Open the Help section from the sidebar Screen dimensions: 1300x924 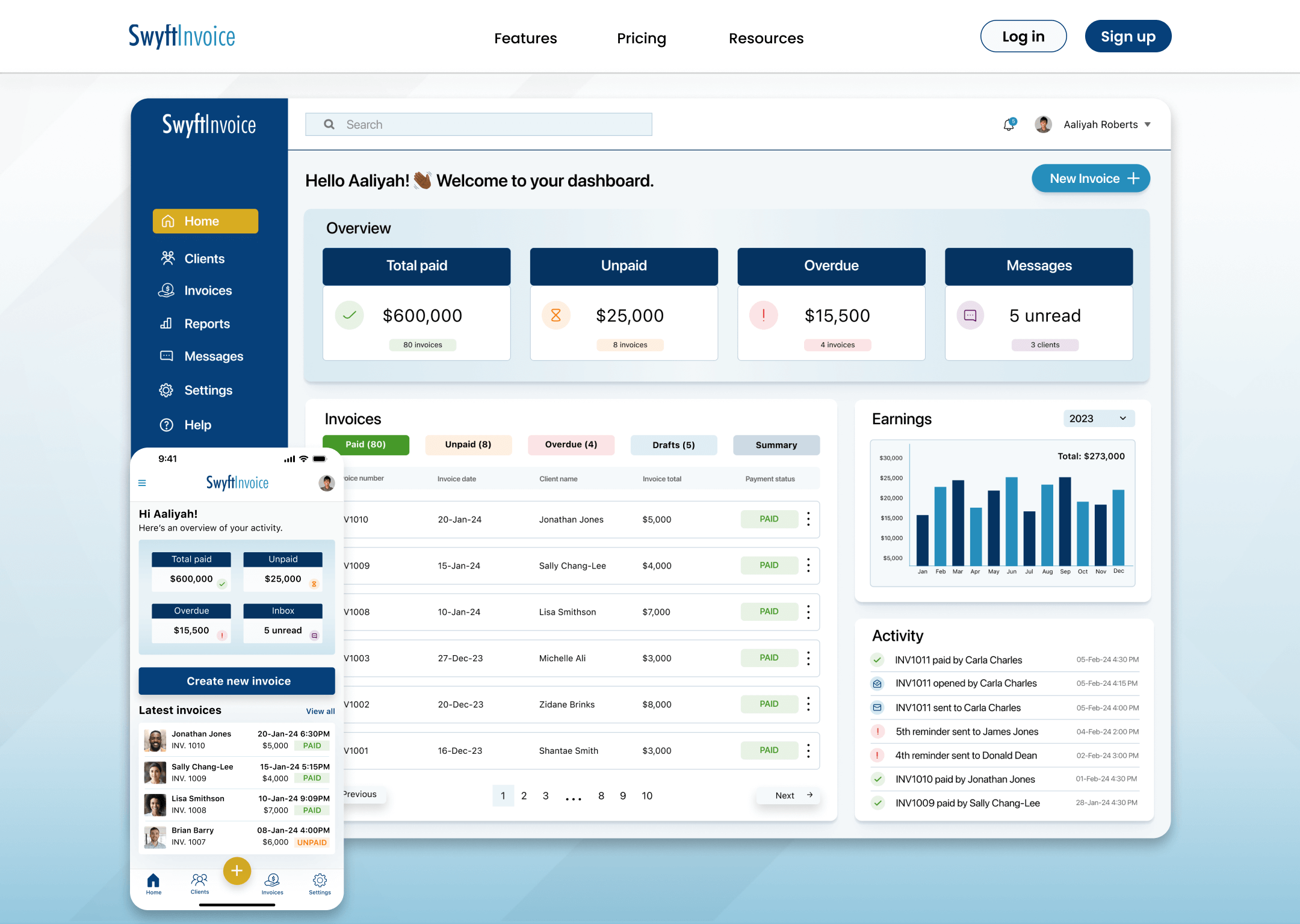185,425
